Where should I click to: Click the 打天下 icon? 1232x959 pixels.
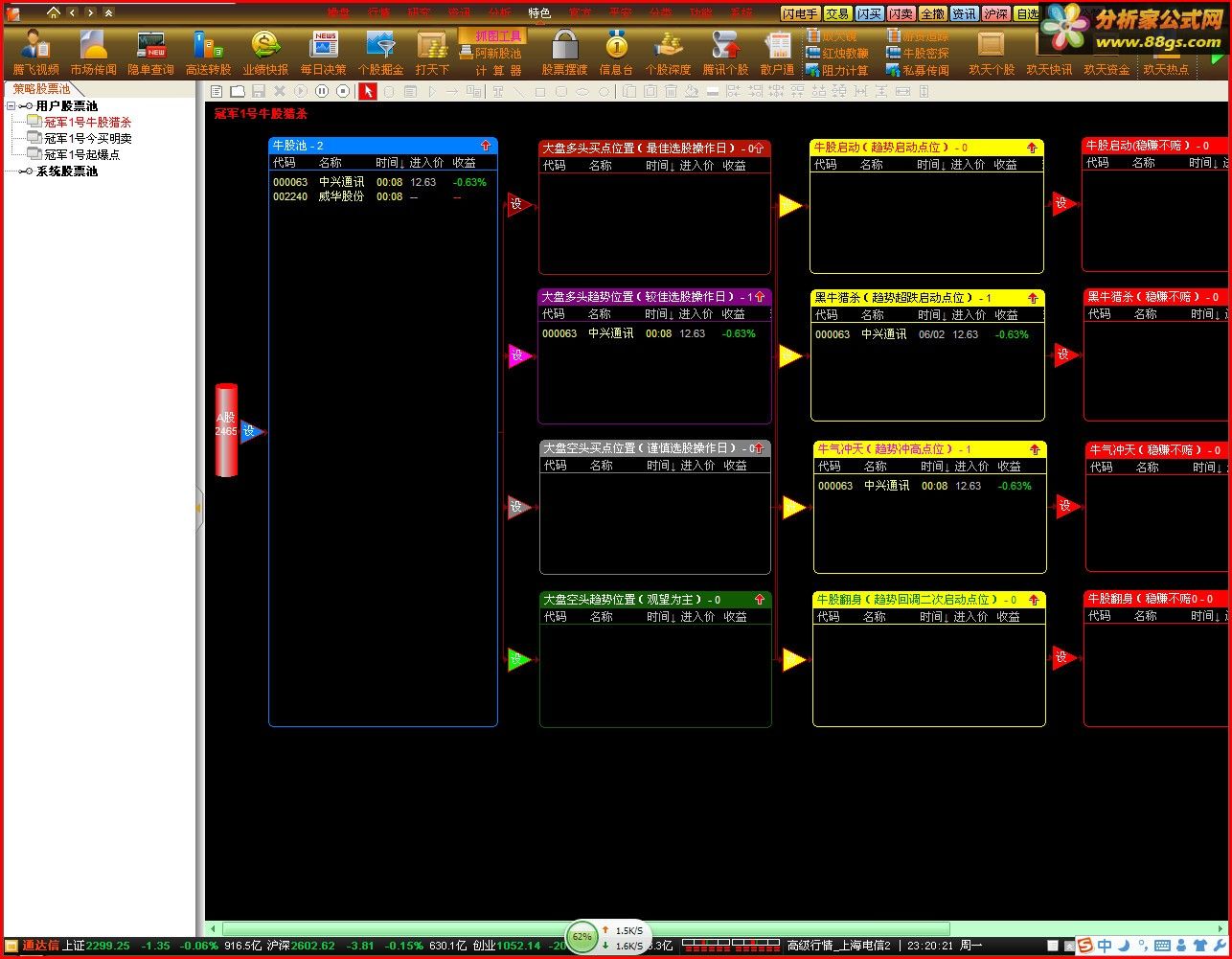432,53
